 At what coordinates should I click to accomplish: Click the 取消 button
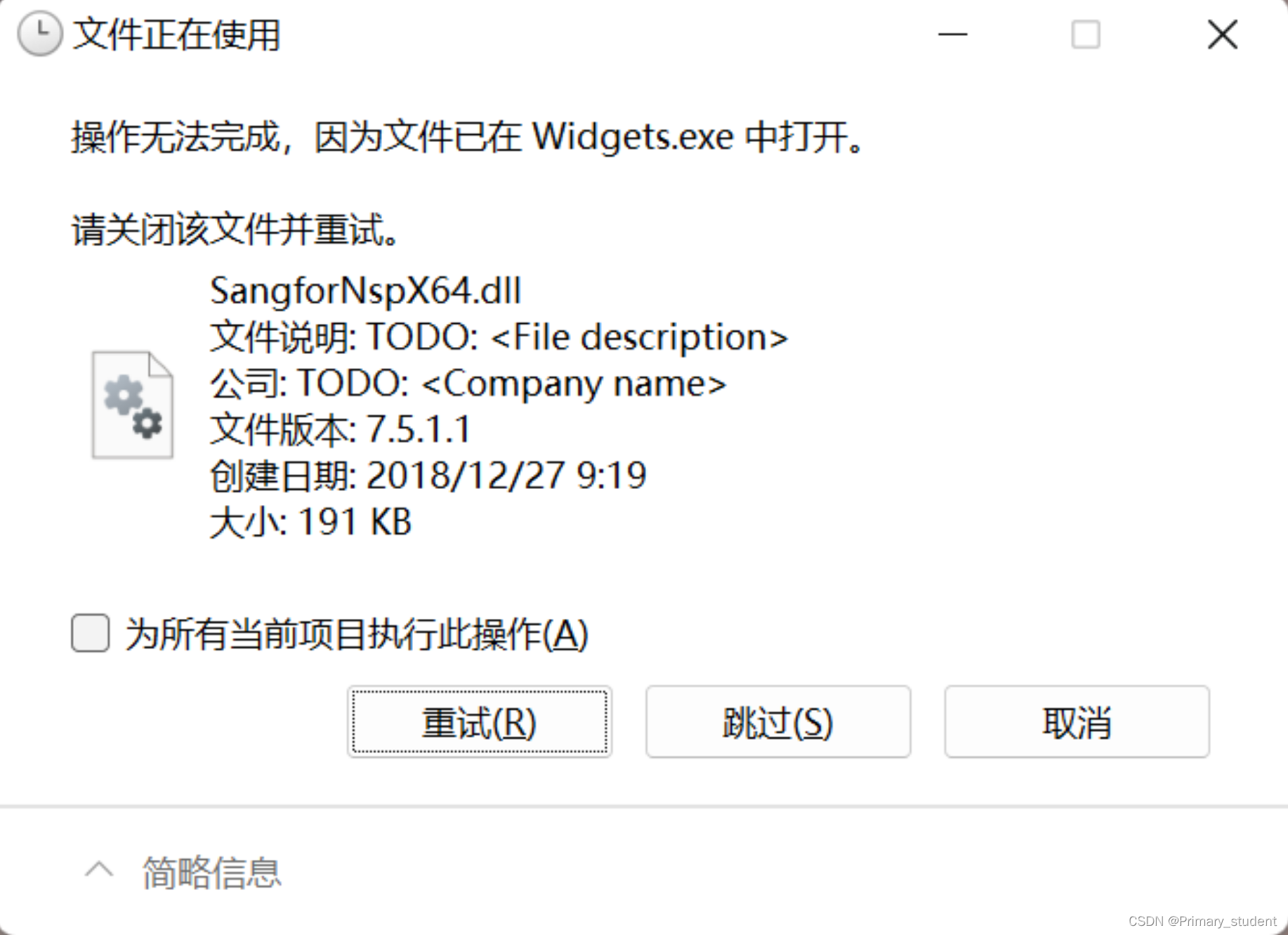point(1077,721)
